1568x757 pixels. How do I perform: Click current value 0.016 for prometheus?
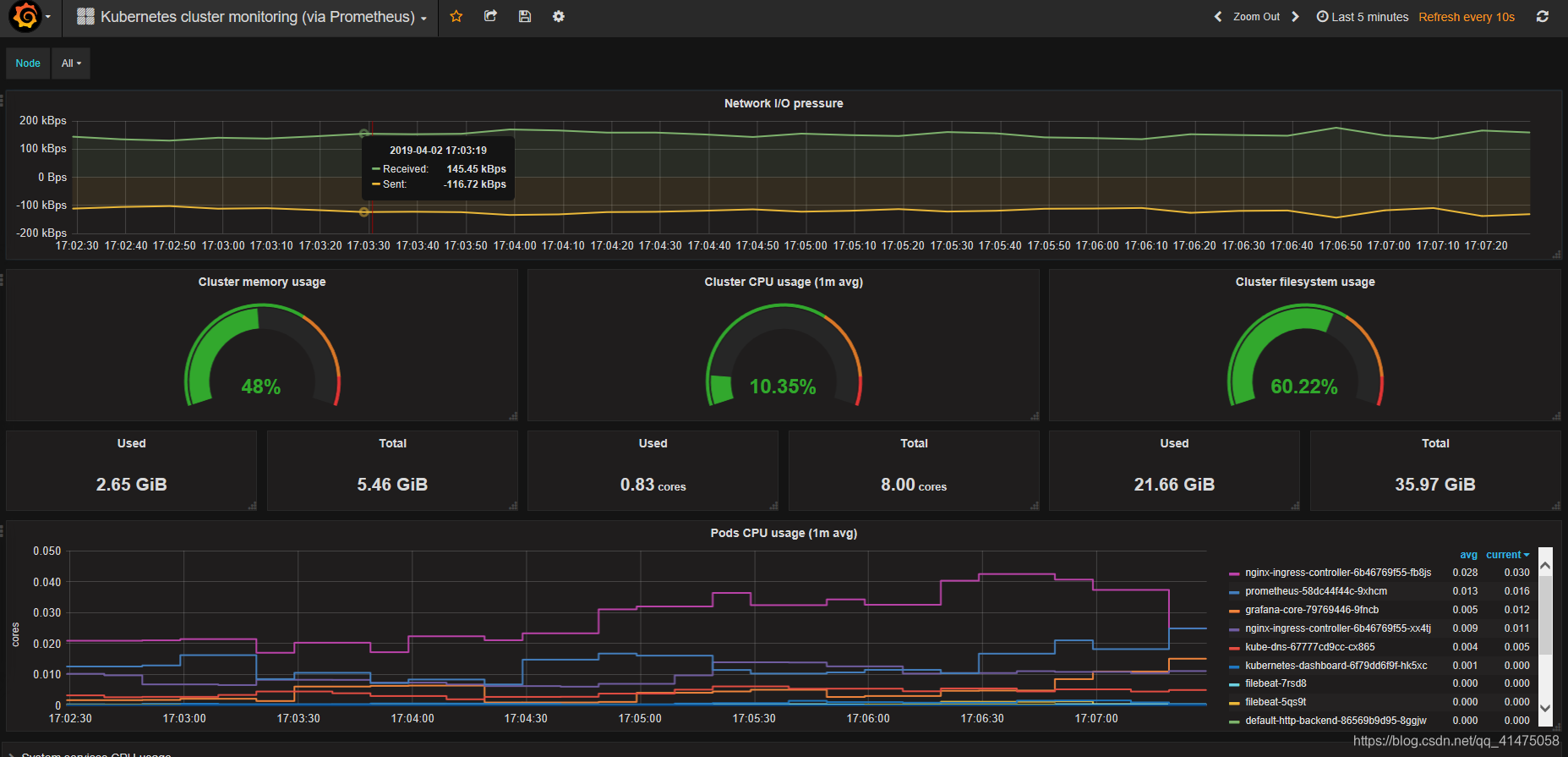pyautogui.click(x=1516, y=591)
